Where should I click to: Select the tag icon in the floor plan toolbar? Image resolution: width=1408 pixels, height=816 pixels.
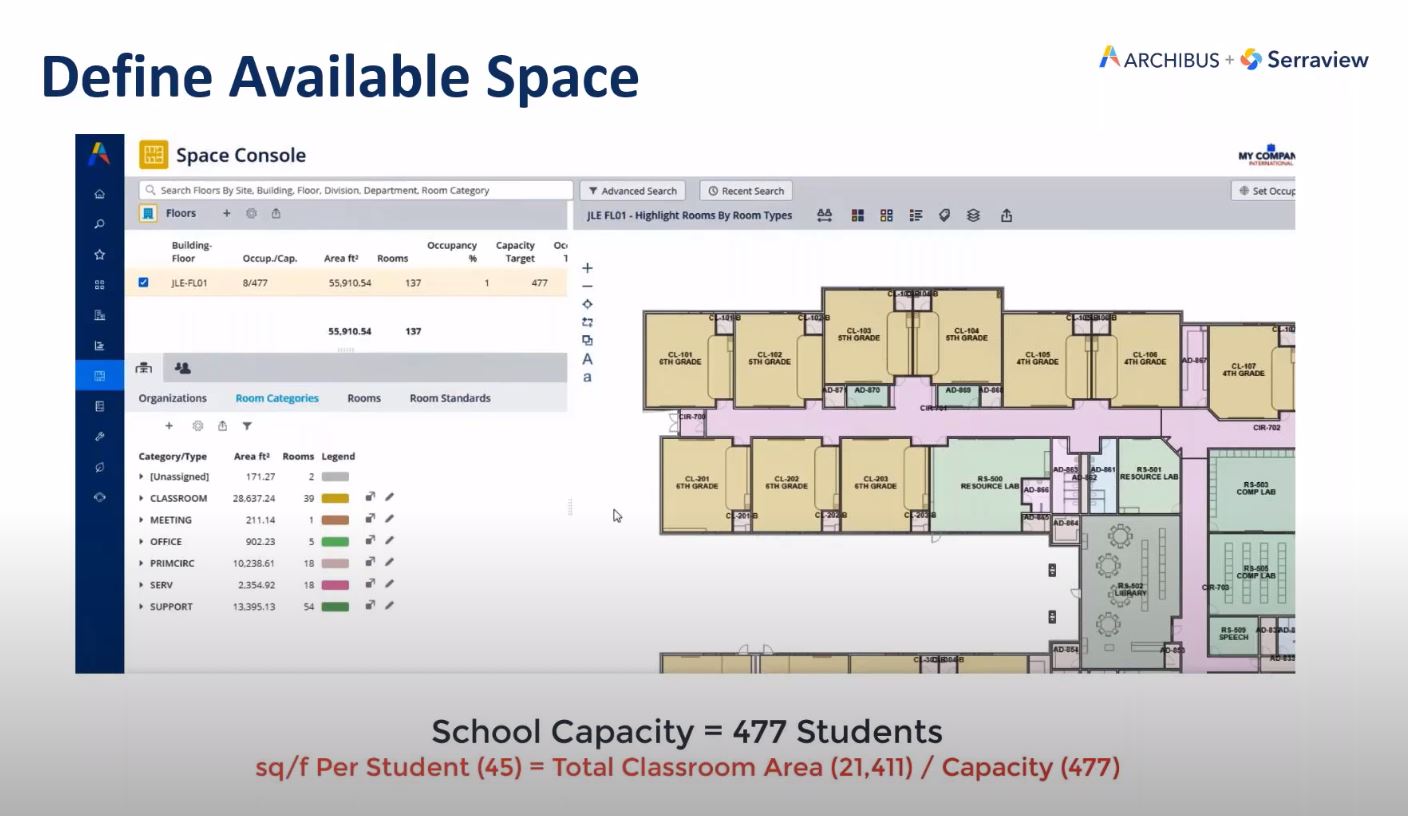click(944, 215)
